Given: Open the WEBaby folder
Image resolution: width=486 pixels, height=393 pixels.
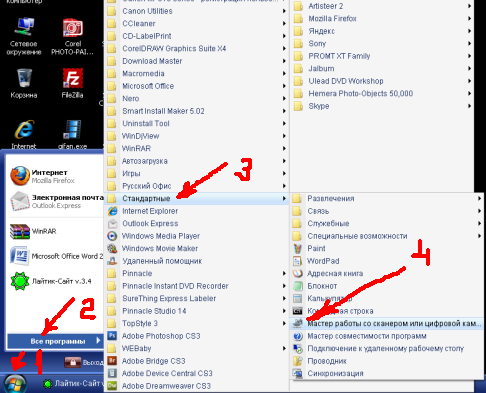Looking at the screenshot, I should (197, 348).
